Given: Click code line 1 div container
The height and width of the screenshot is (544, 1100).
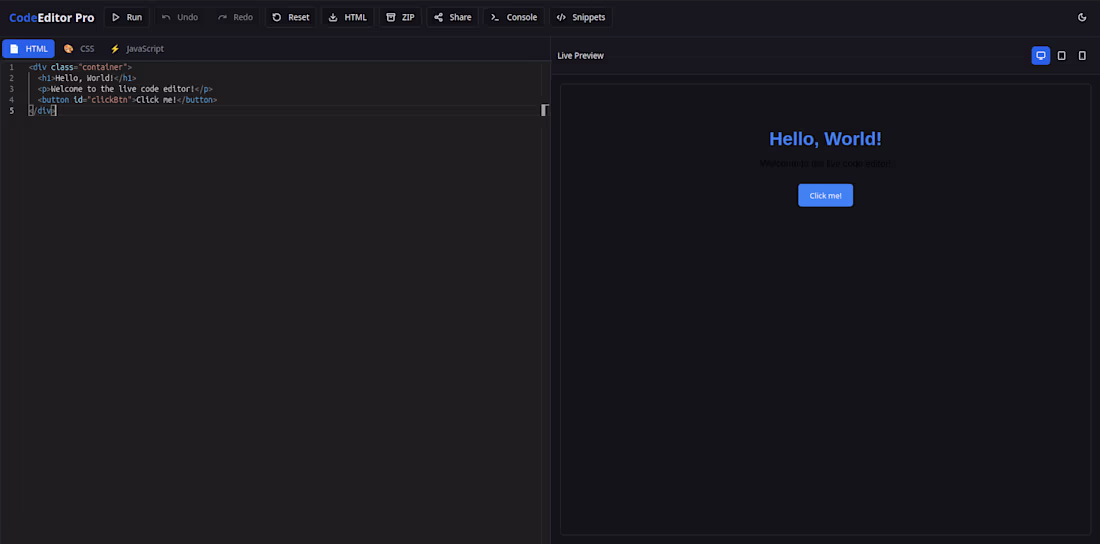Looking at the screenshot, I should pos(80,67).
